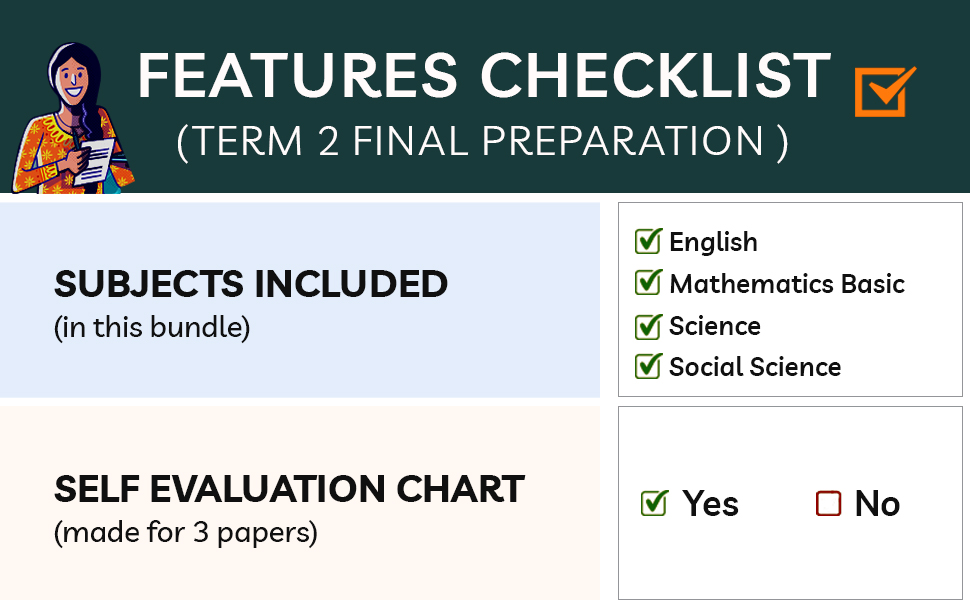The image size is (970, 600).
Task: Click the Social Science label text
Action: [755, 367]
